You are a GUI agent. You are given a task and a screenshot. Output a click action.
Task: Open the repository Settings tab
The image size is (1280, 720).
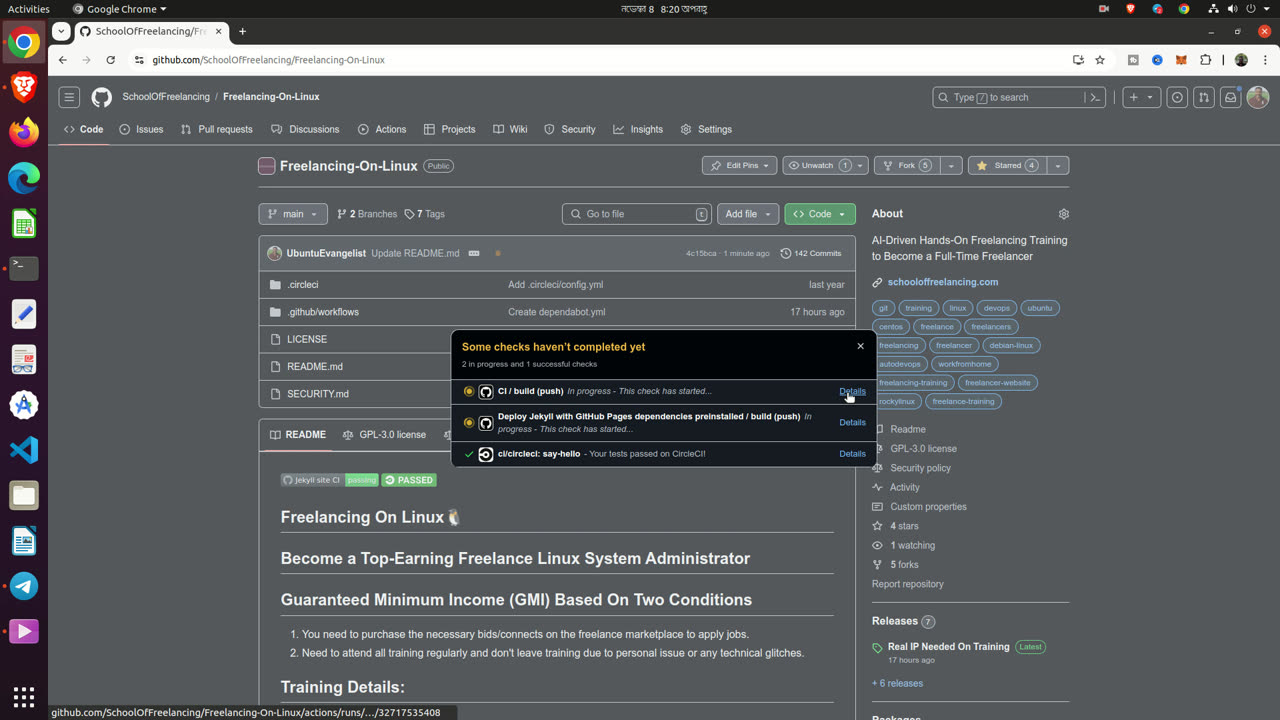pos(706,129)
